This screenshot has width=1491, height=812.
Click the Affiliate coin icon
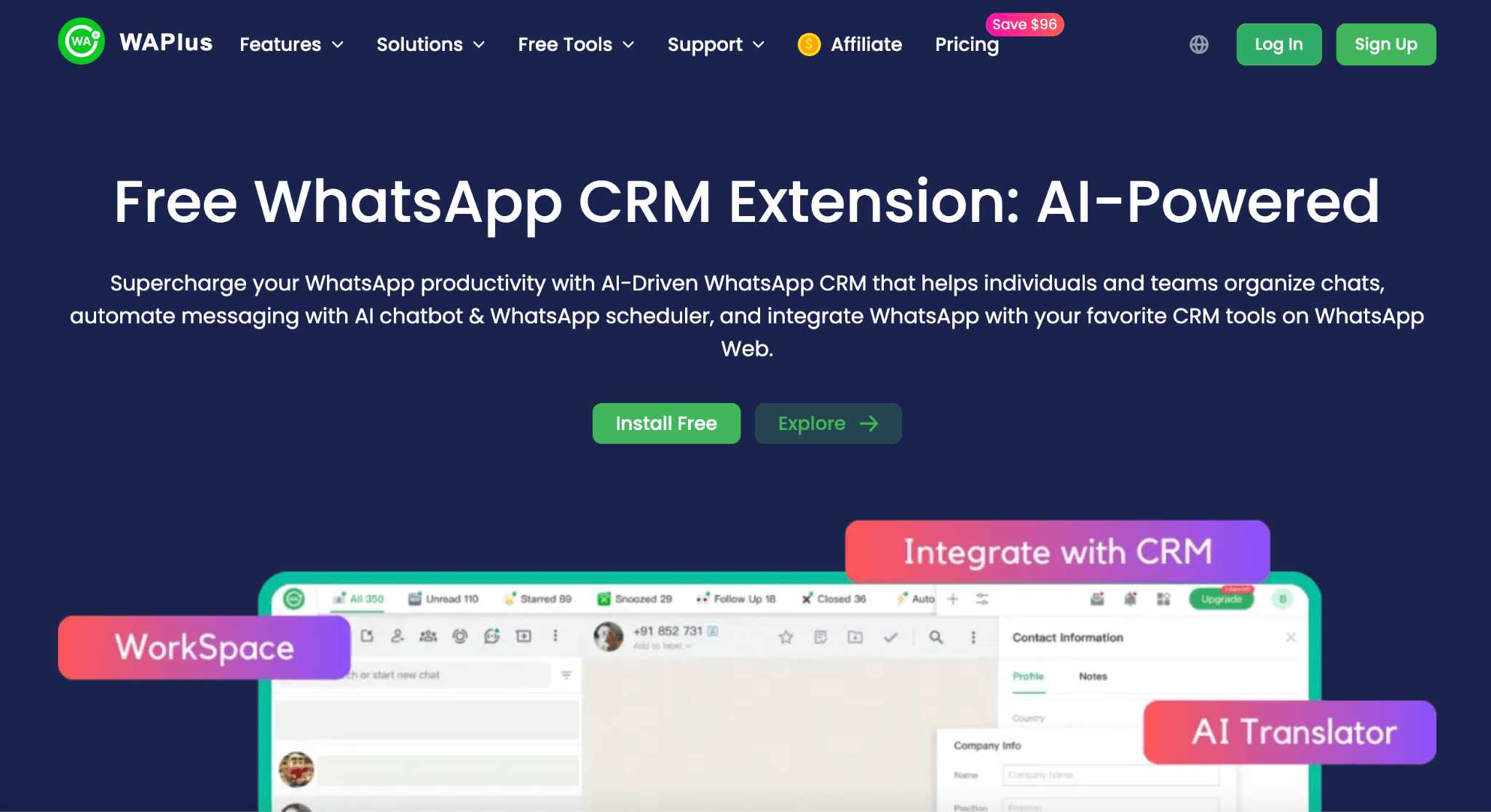point(808,44)
